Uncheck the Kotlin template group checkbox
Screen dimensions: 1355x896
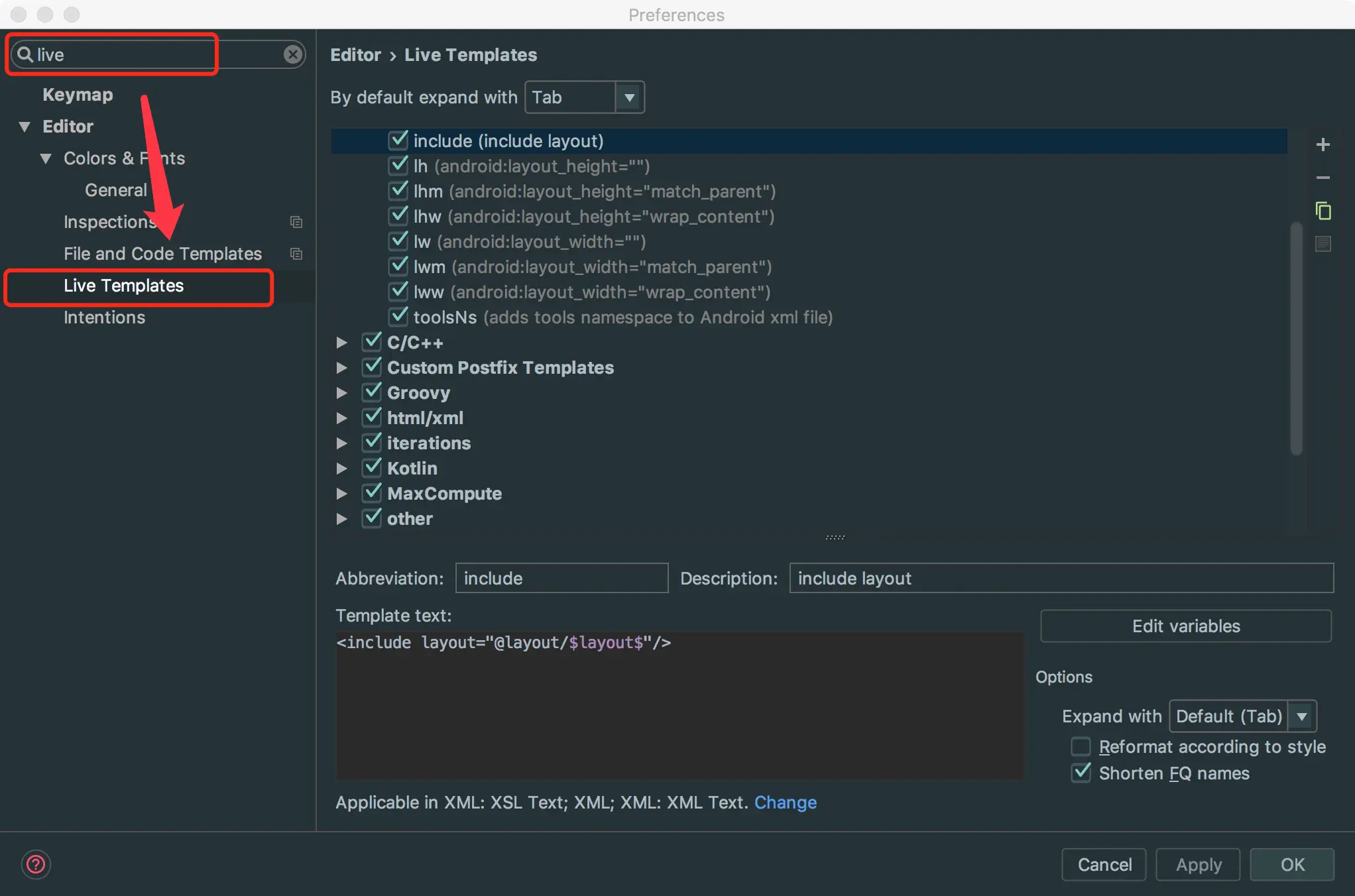(372, 468)
